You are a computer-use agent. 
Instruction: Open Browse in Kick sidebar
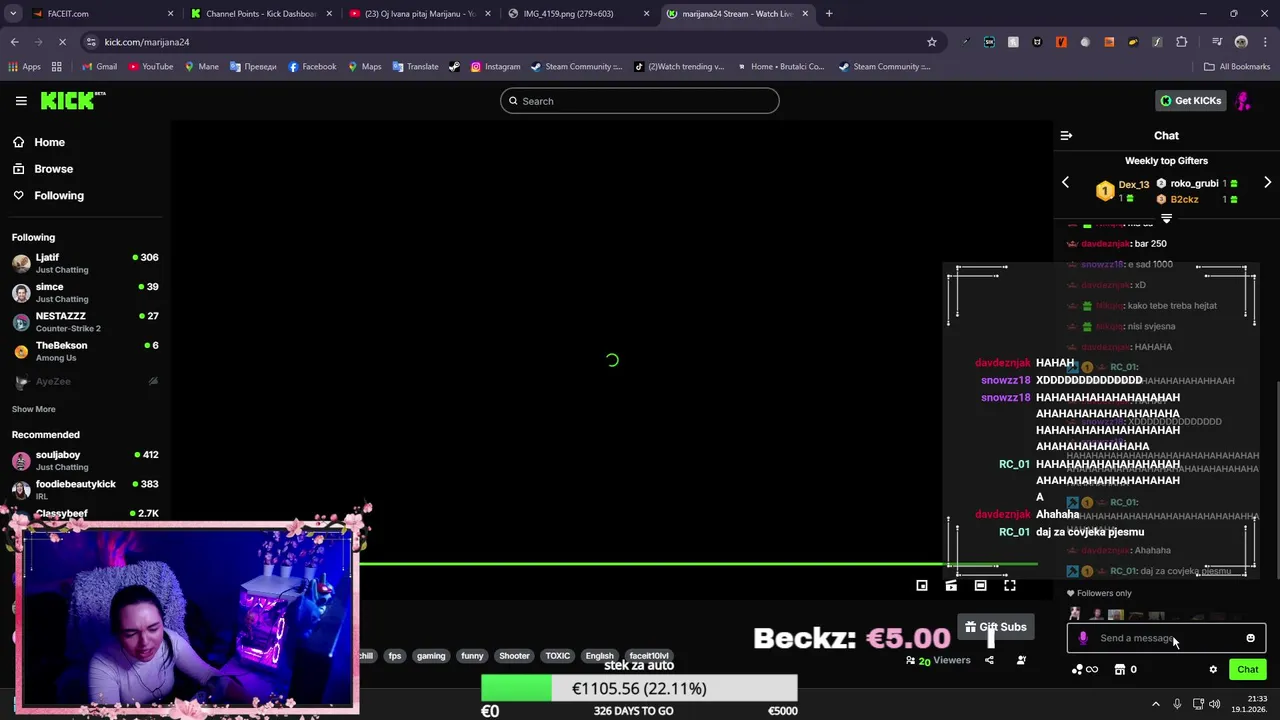[53, 169]
